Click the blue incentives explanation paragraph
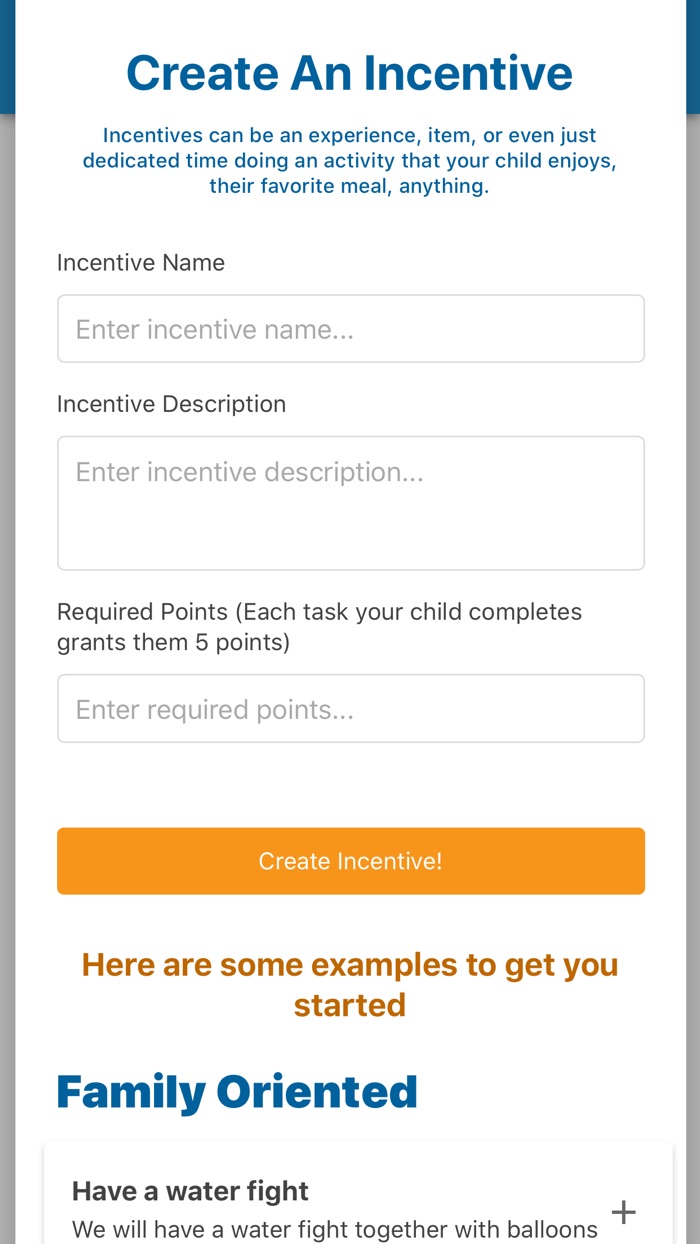The height and width of the screenshot is (1244, 700). [349, 160]
